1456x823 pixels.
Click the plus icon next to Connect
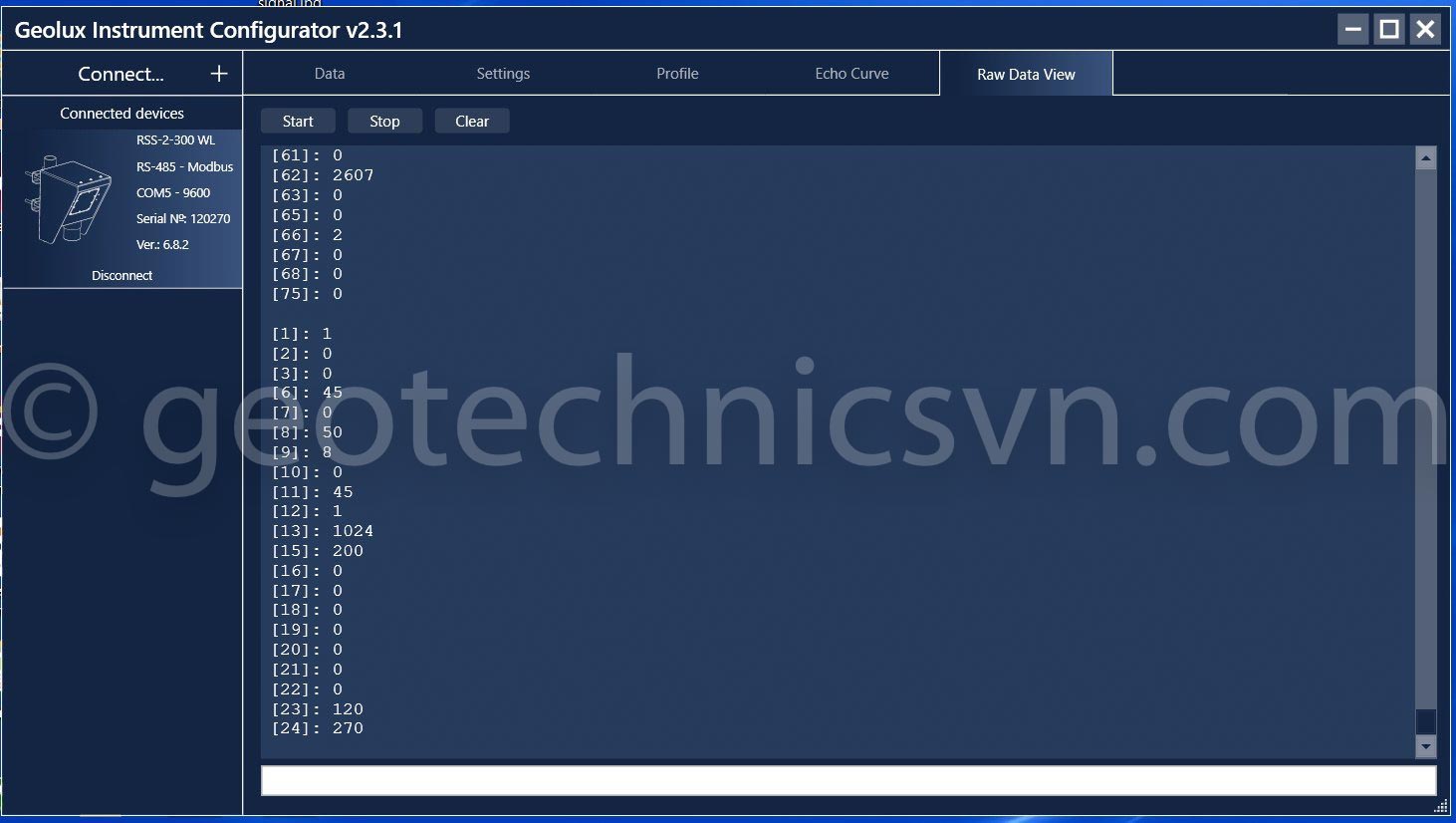219,74
